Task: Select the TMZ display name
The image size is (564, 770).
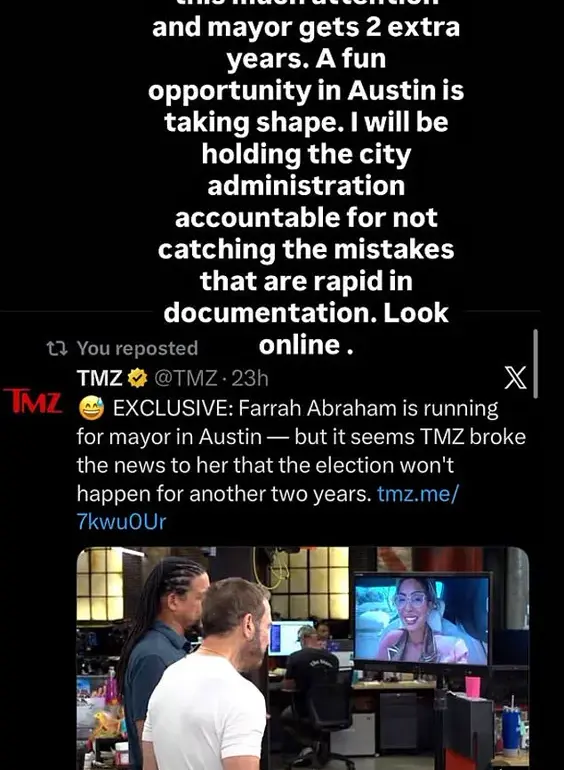Action: tap(99, 378)
